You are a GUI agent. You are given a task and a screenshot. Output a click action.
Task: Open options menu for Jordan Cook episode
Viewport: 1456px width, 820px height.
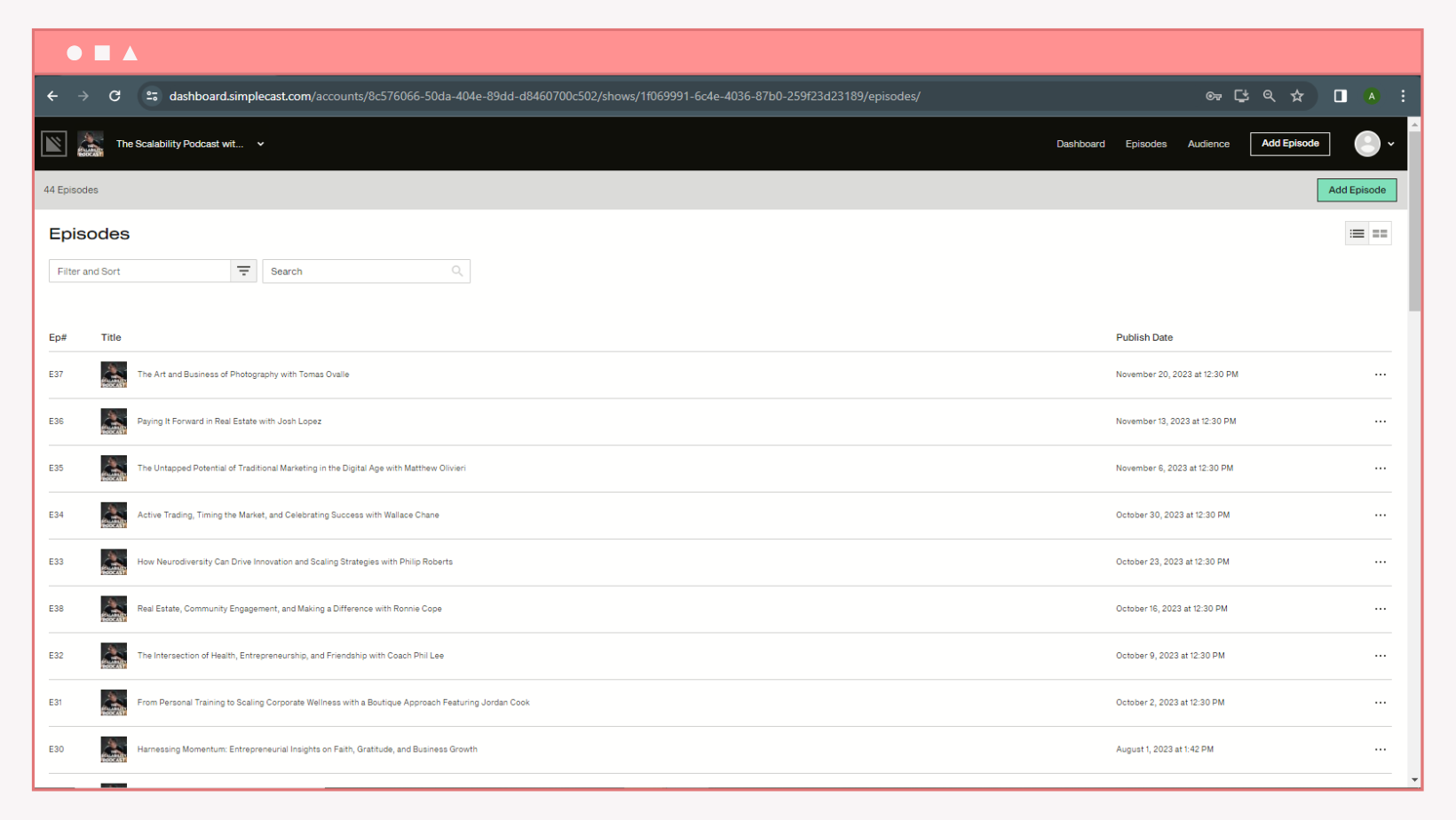pyautogui.click(x=1381, y=703)
